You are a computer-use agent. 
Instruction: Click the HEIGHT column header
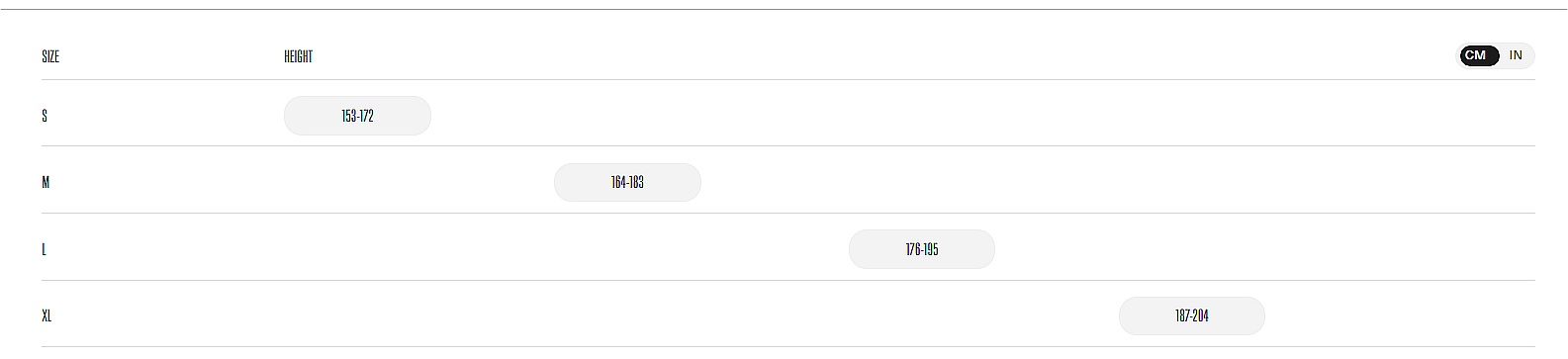(x=298, y=56)
